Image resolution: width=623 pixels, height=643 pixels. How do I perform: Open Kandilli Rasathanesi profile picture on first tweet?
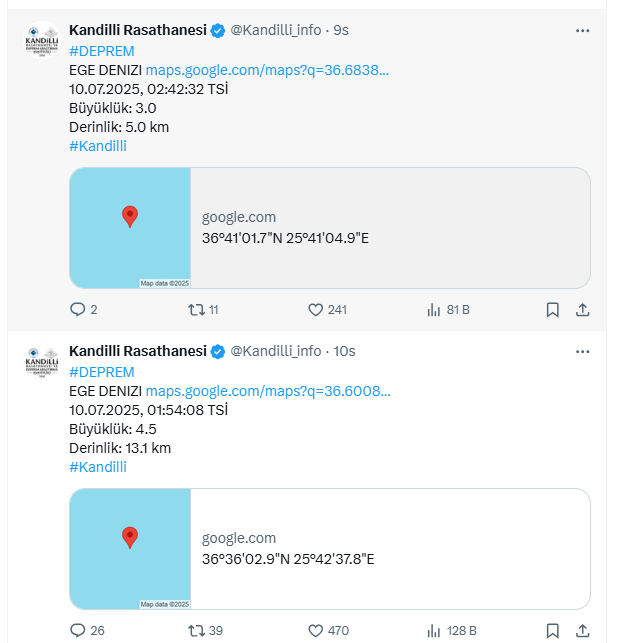[x=42, y=41]
